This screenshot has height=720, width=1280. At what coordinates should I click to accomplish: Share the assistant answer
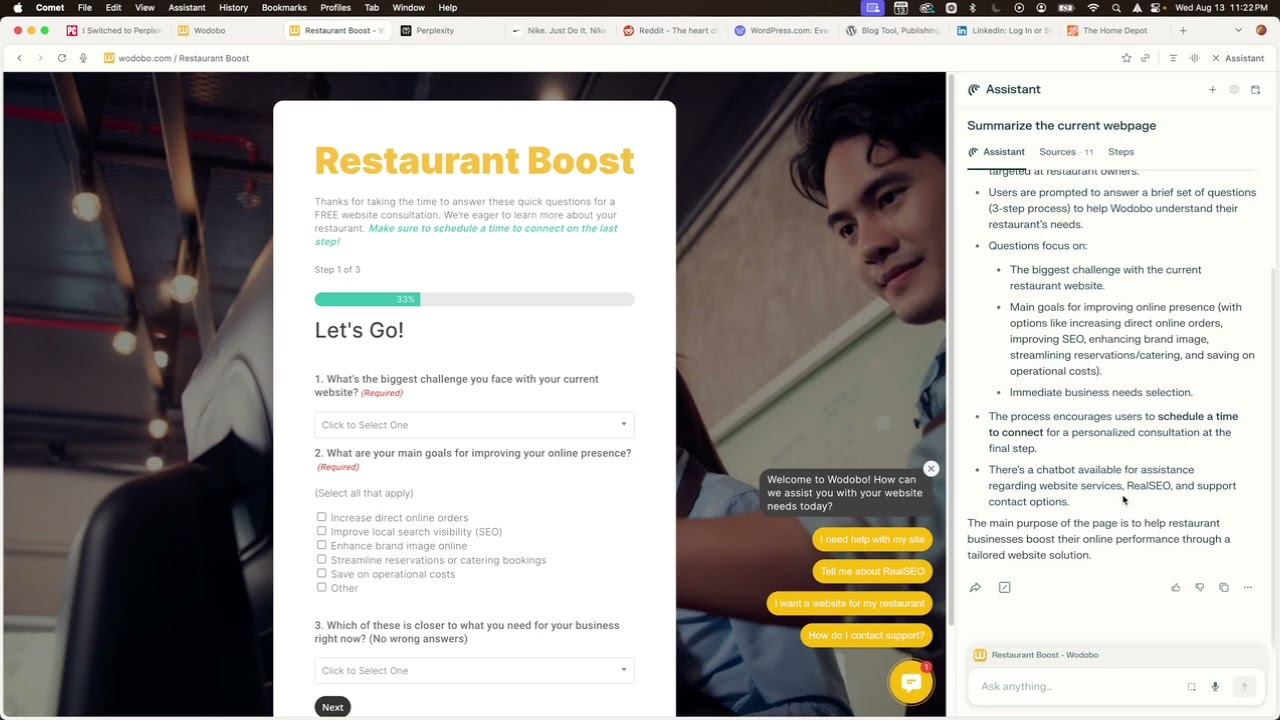[975, 587]
